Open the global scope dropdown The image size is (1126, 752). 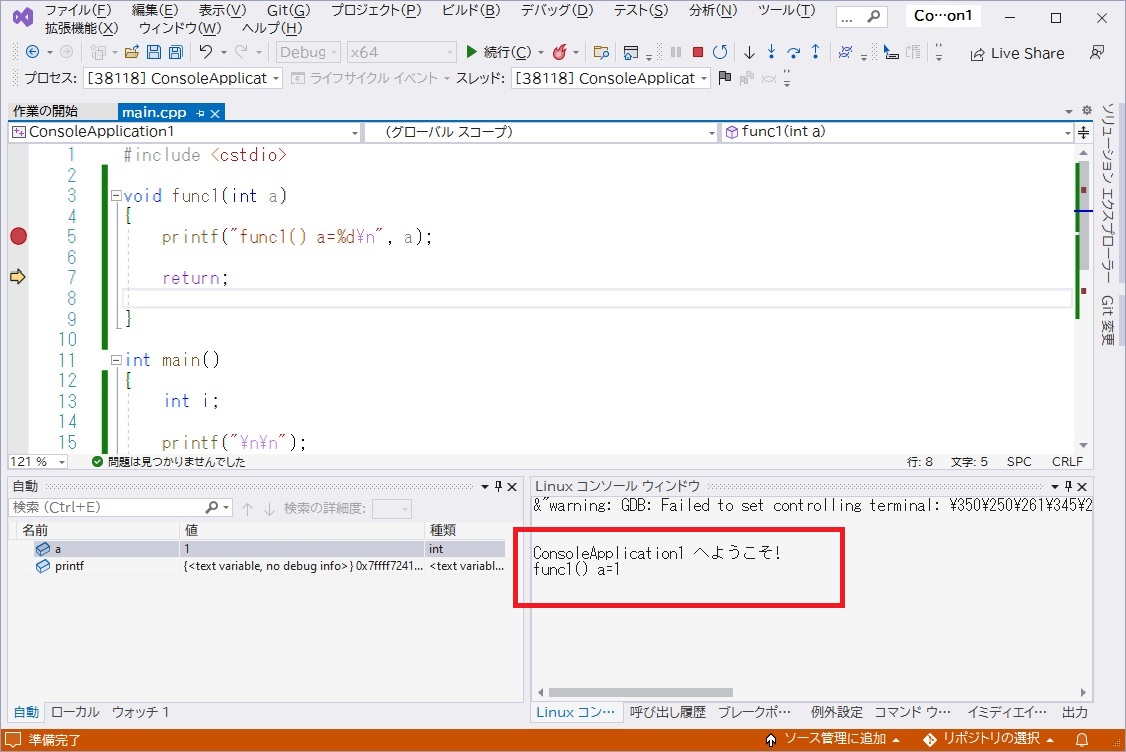[541, 132]
